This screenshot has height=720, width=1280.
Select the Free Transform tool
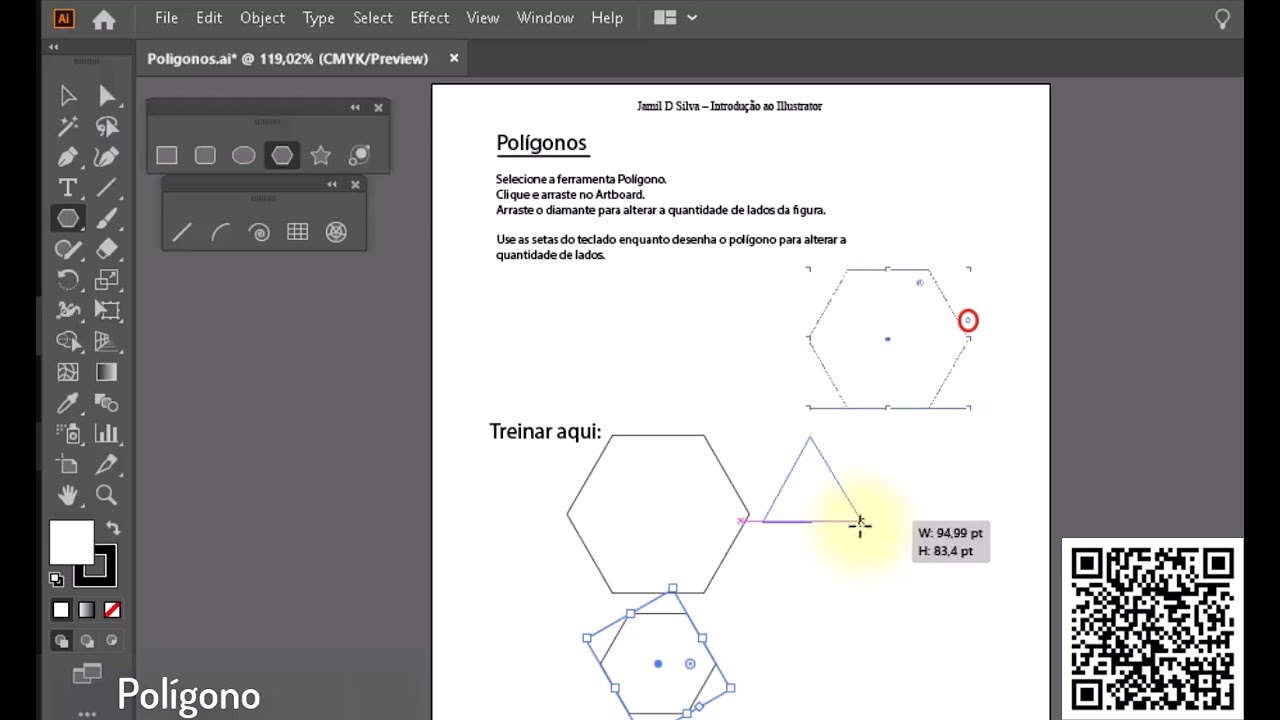pyautogui.click(x=107, y=310)
